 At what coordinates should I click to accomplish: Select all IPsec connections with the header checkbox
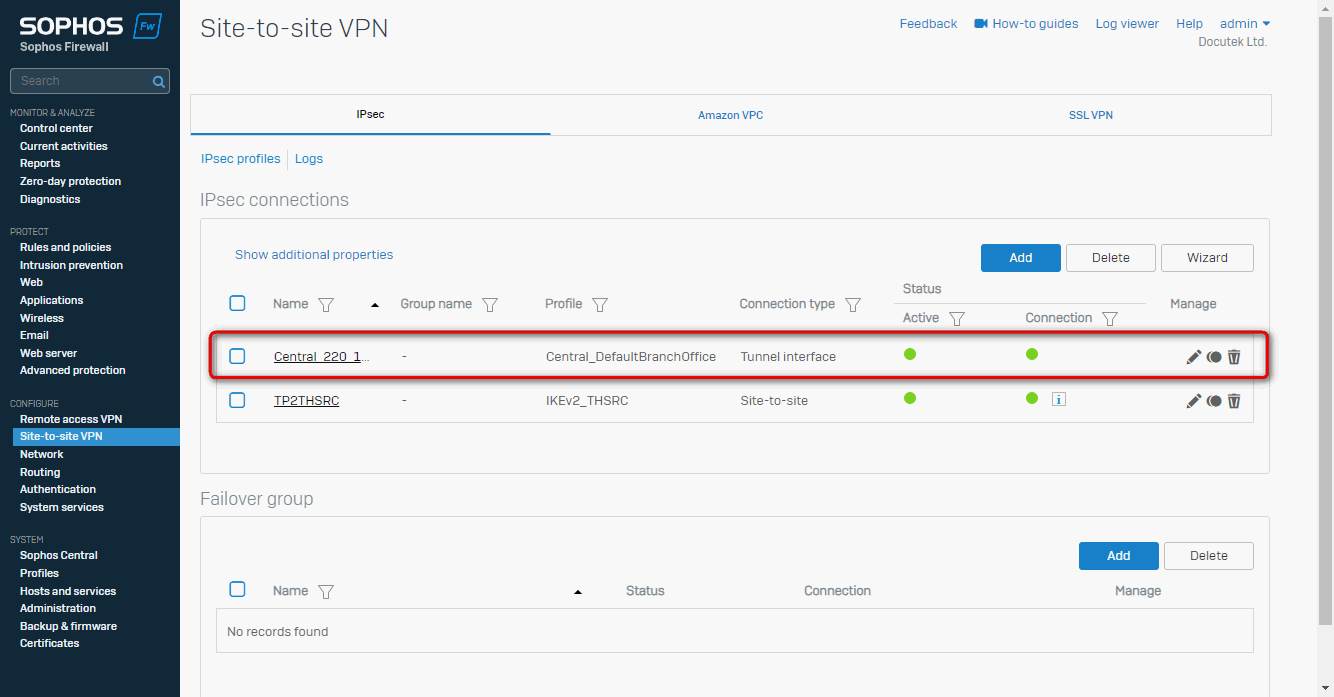pyautogui.click(x=237, y=303)
